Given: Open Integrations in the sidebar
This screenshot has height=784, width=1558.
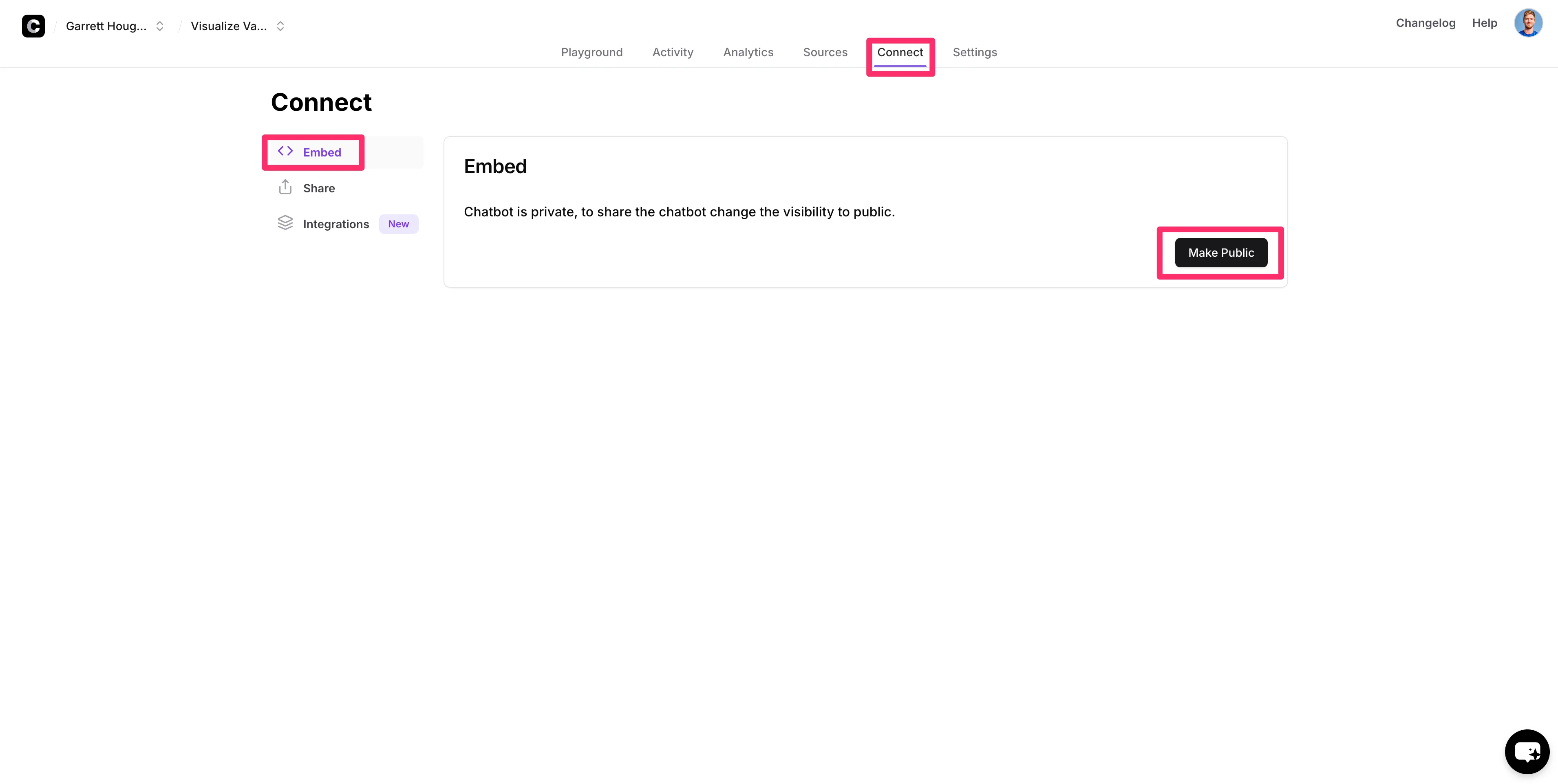Looking at the screenshot, I should [335, 224].
